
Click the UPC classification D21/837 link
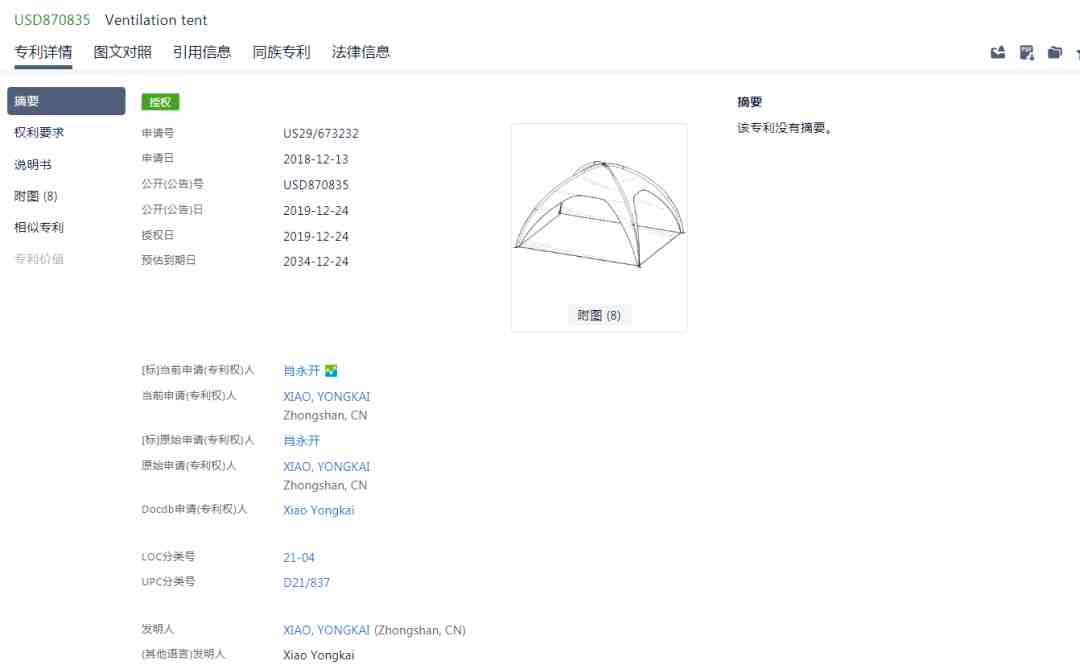coord(307,583)
